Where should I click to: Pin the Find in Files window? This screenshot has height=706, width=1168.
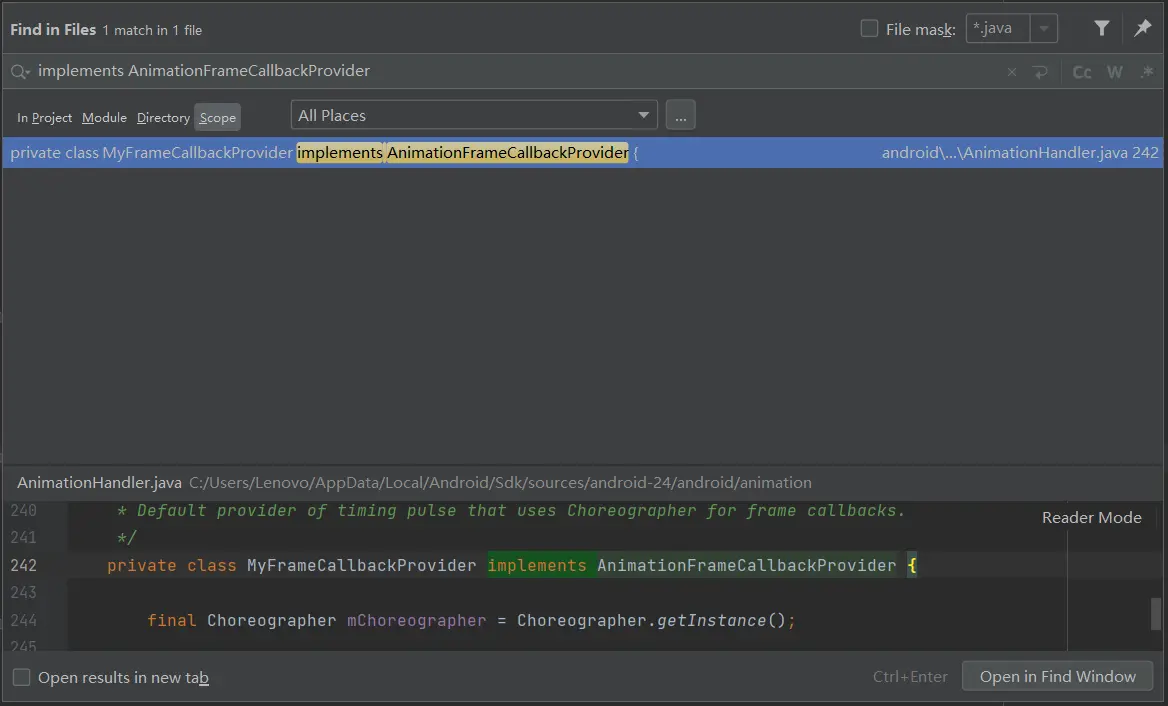[1142, 29]
